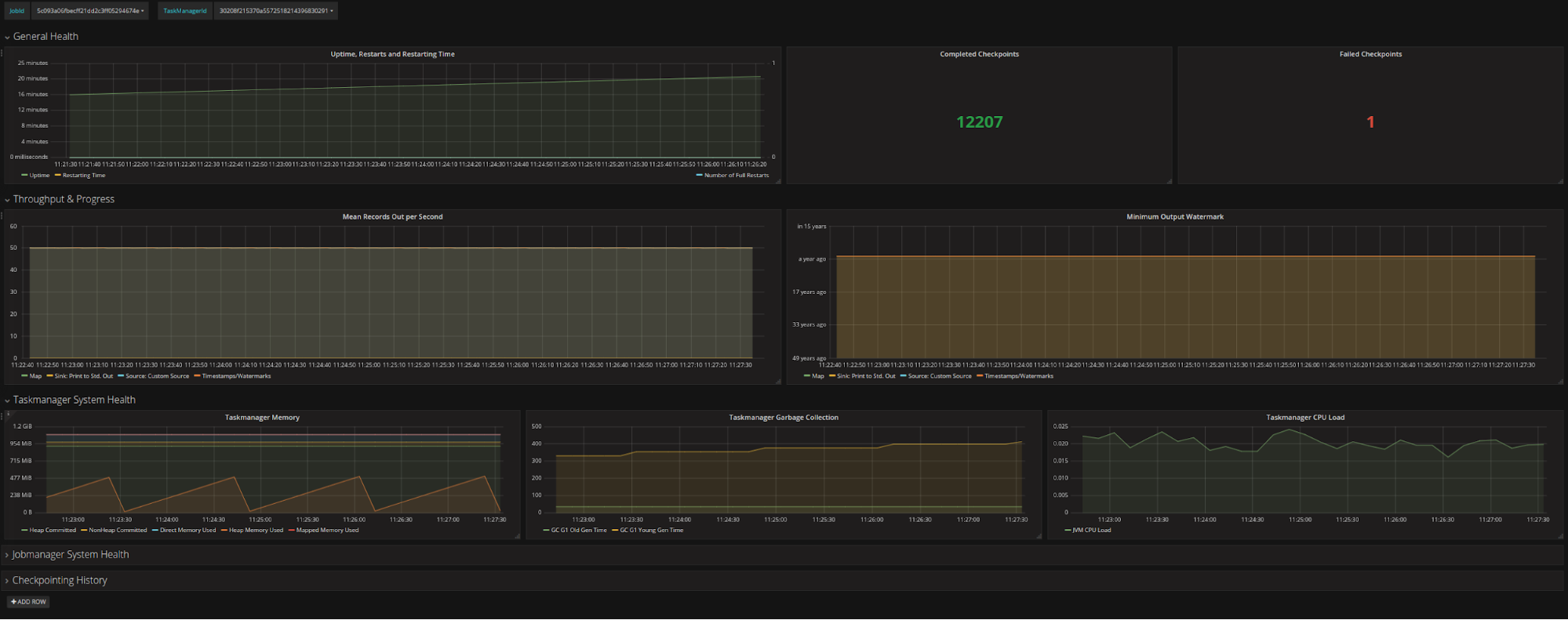
Task: Toggle Timestamps/Watermarks in Mean Records legend
Action: pos(236,376)
